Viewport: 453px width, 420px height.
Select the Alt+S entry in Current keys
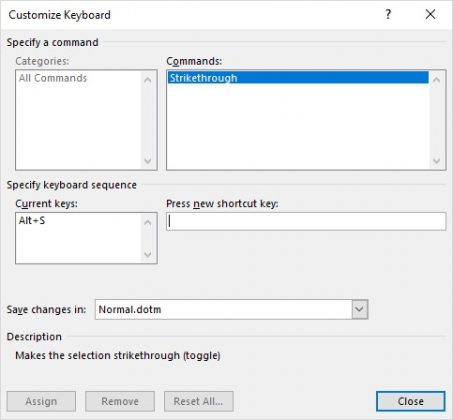tap(32, 221)
